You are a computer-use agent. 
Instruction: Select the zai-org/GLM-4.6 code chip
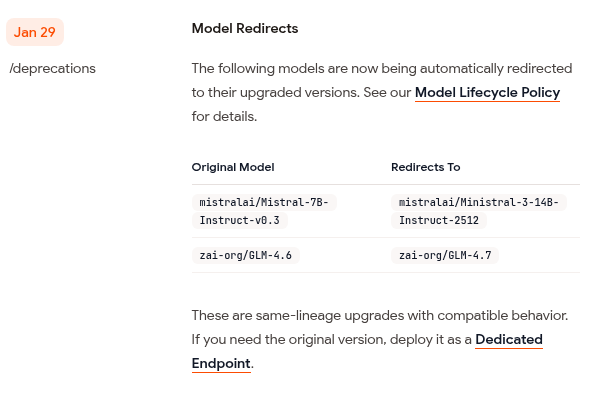point(246,255)
